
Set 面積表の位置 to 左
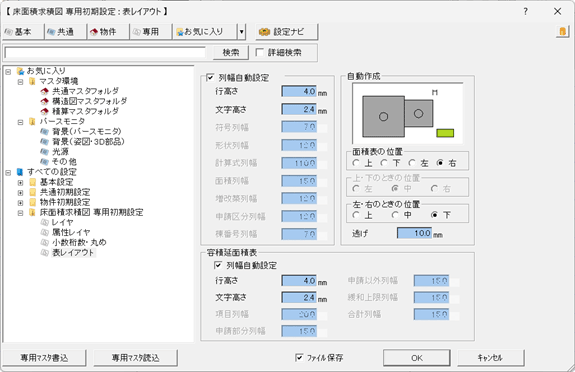412,163
